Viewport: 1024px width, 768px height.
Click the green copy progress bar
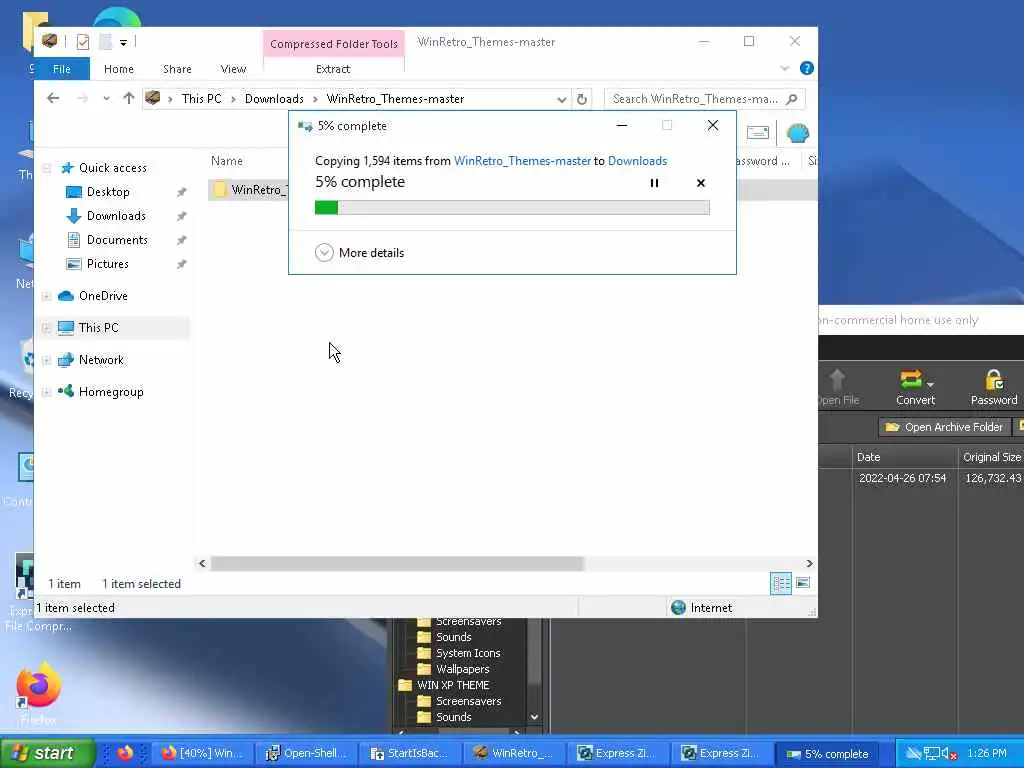pos(512,208)
